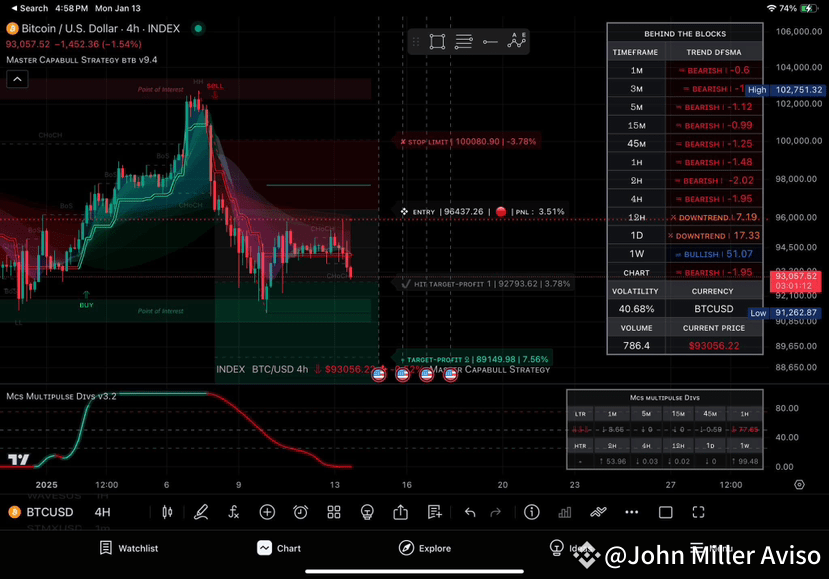The width and height of the screenshot is (829, 579).
Task: Click the Publish share icon
Action: (x=401, y=512)
